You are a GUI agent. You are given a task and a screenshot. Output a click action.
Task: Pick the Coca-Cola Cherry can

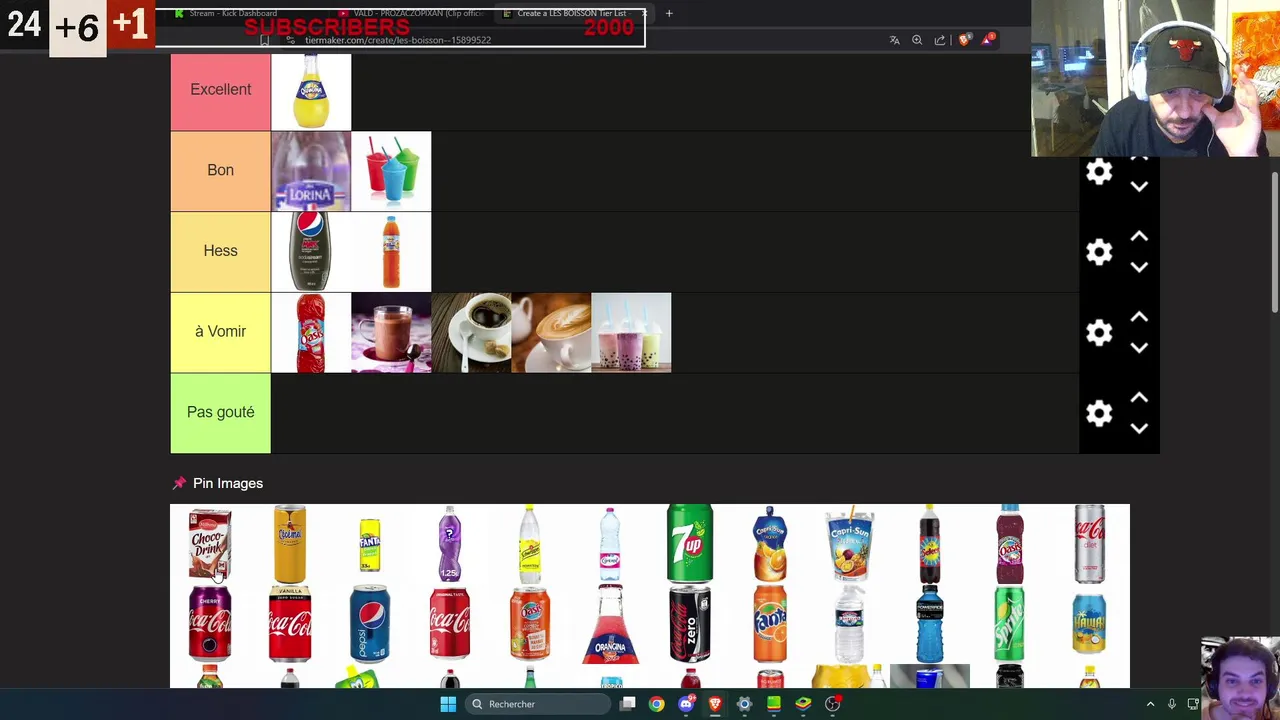pos(210,624)
